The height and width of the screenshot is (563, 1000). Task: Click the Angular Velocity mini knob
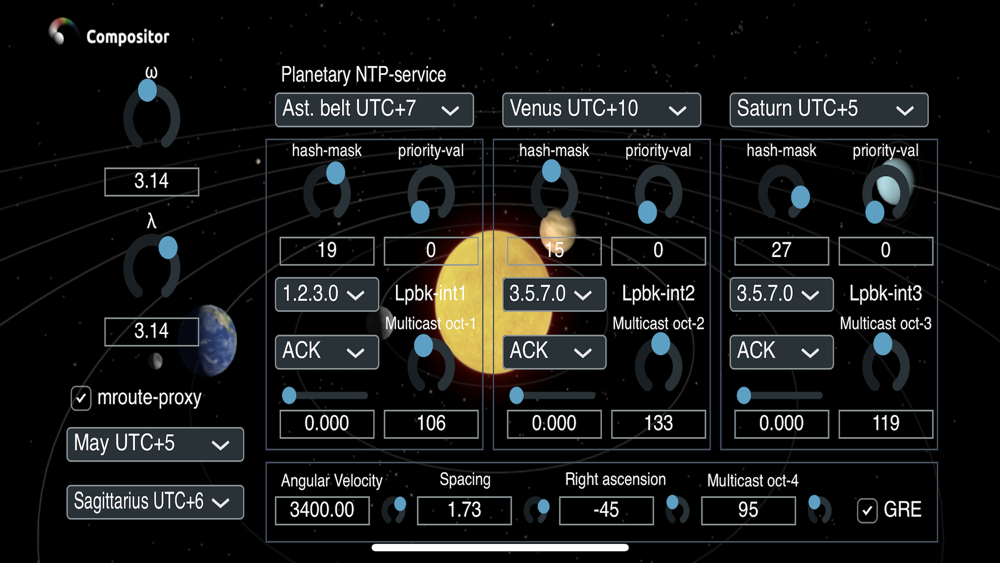[395, 510]
